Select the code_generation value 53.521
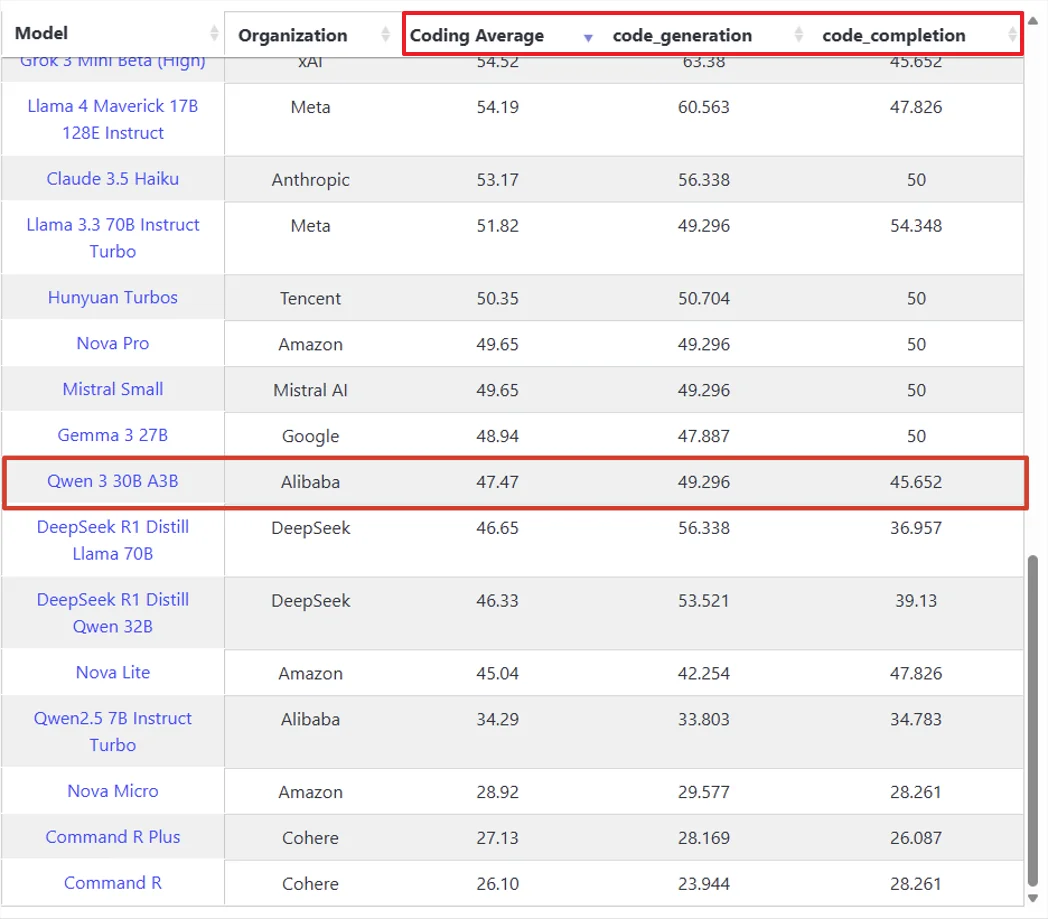1048x919 pixels. [704, 600]
